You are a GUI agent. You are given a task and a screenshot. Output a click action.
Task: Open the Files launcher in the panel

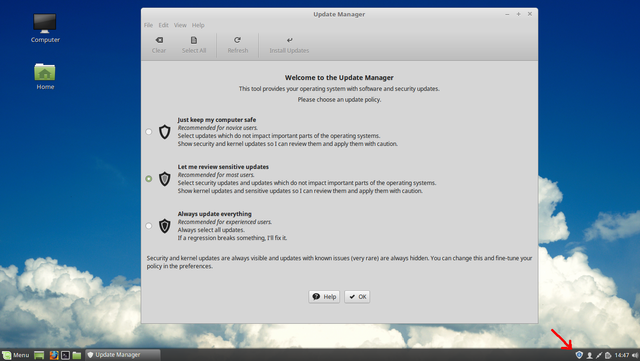(77, 355)
